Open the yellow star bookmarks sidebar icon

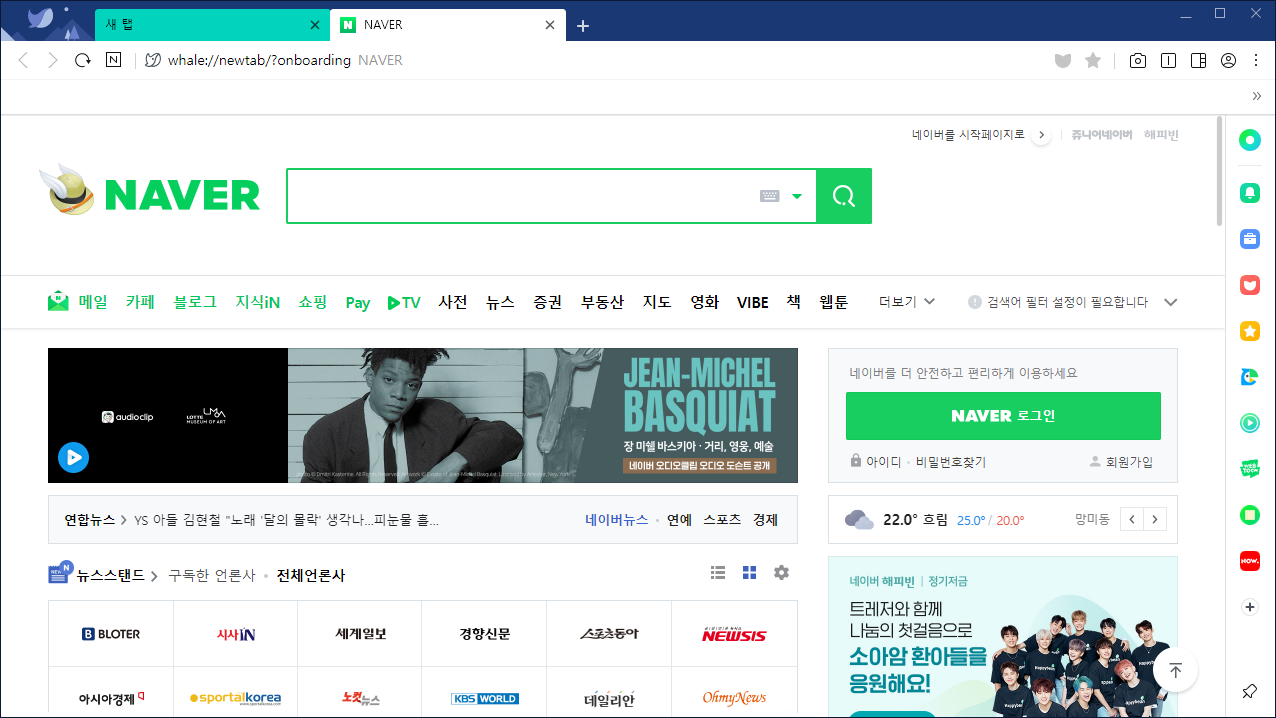(1250, 330)
